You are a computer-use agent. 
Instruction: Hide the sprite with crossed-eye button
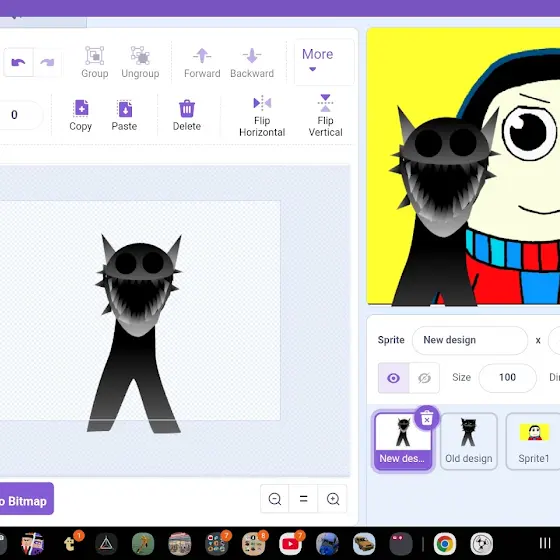click(x=424, y=378)
